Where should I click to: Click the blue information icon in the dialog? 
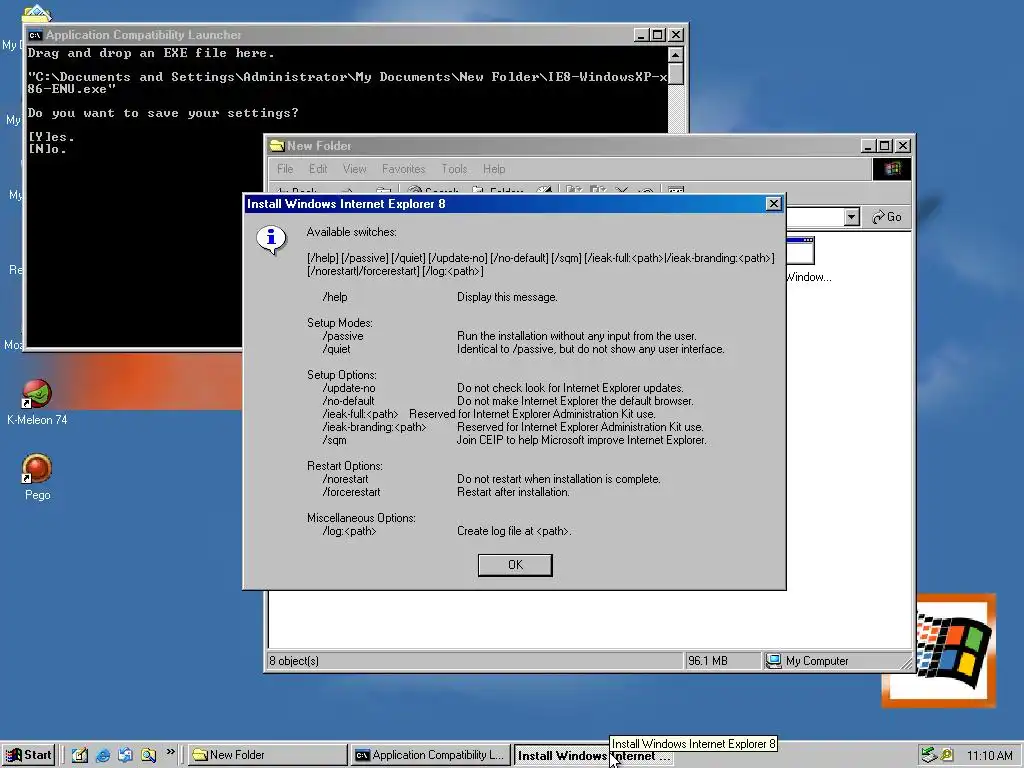click(271, 240)
